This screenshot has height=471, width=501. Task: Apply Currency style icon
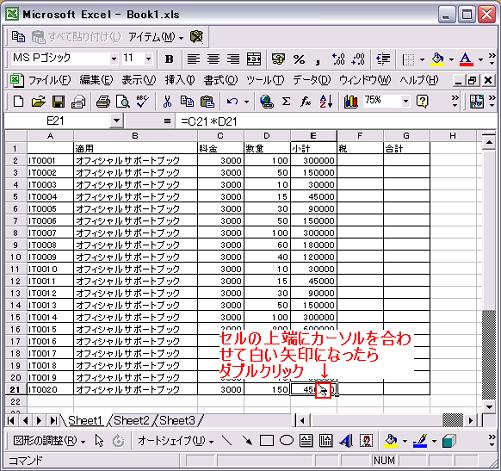coord(278,59)
